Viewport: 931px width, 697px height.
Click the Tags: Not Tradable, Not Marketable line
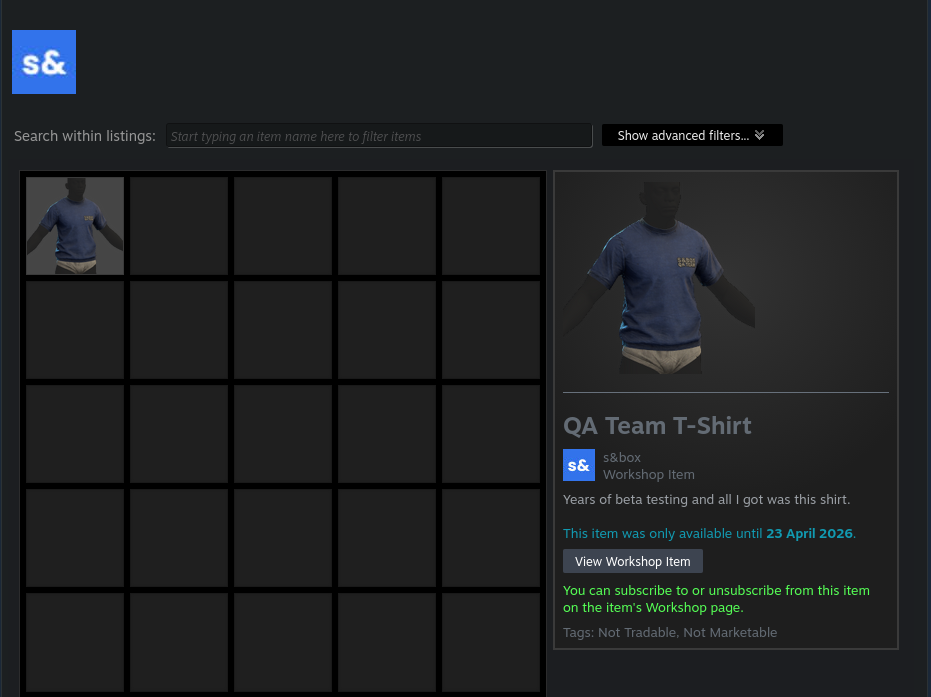670,632
